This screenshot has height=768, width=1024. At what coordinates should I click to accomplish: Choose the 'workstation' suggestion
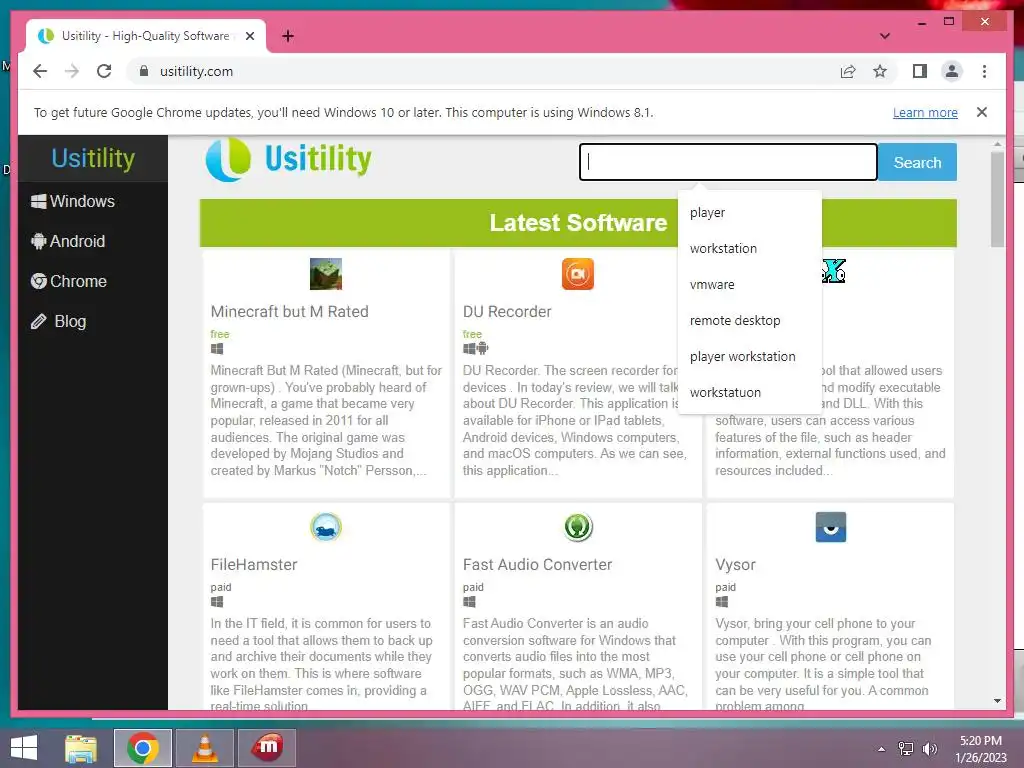750,249
